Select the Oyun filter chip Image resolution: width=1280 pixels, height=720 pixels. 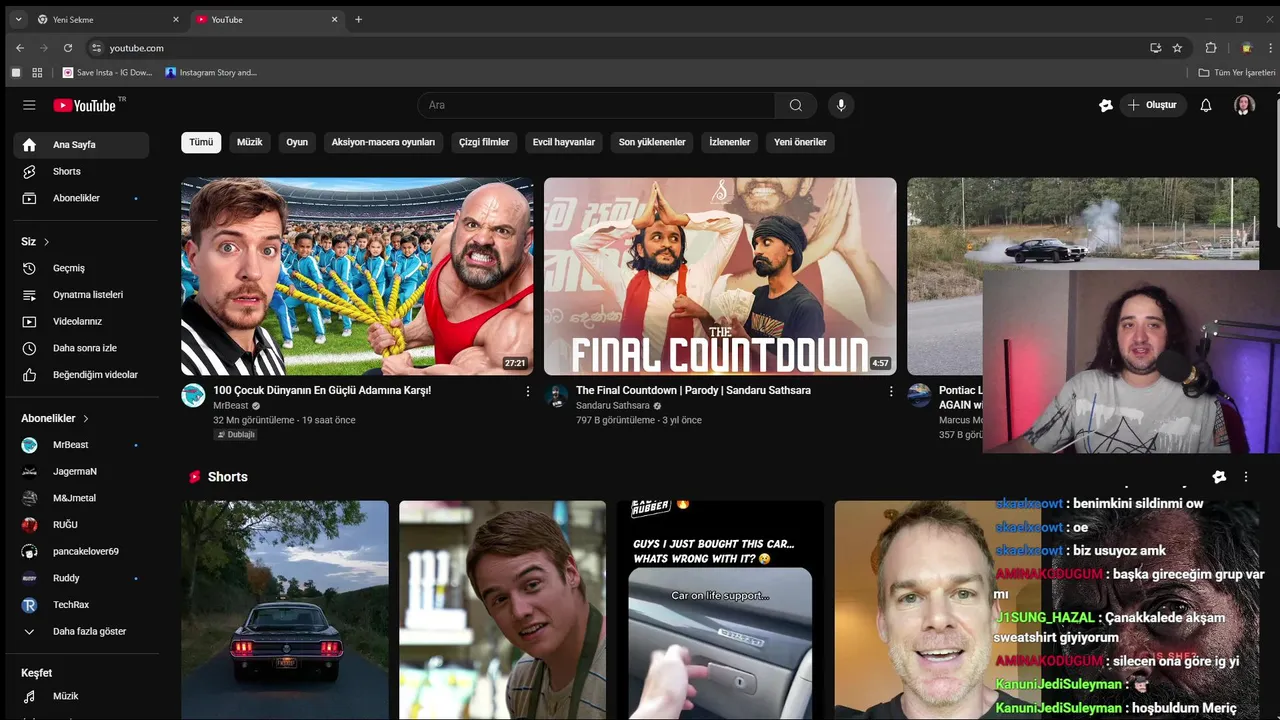[x=297, y=142]
